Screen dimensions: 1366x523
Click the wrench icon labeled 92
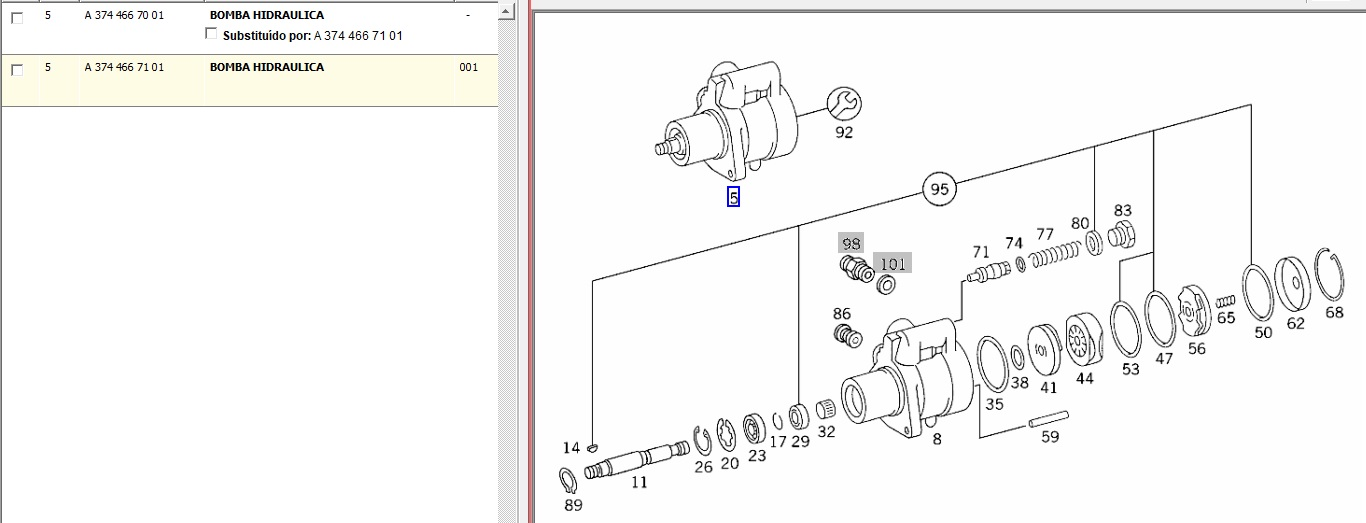tap(844, 103)
